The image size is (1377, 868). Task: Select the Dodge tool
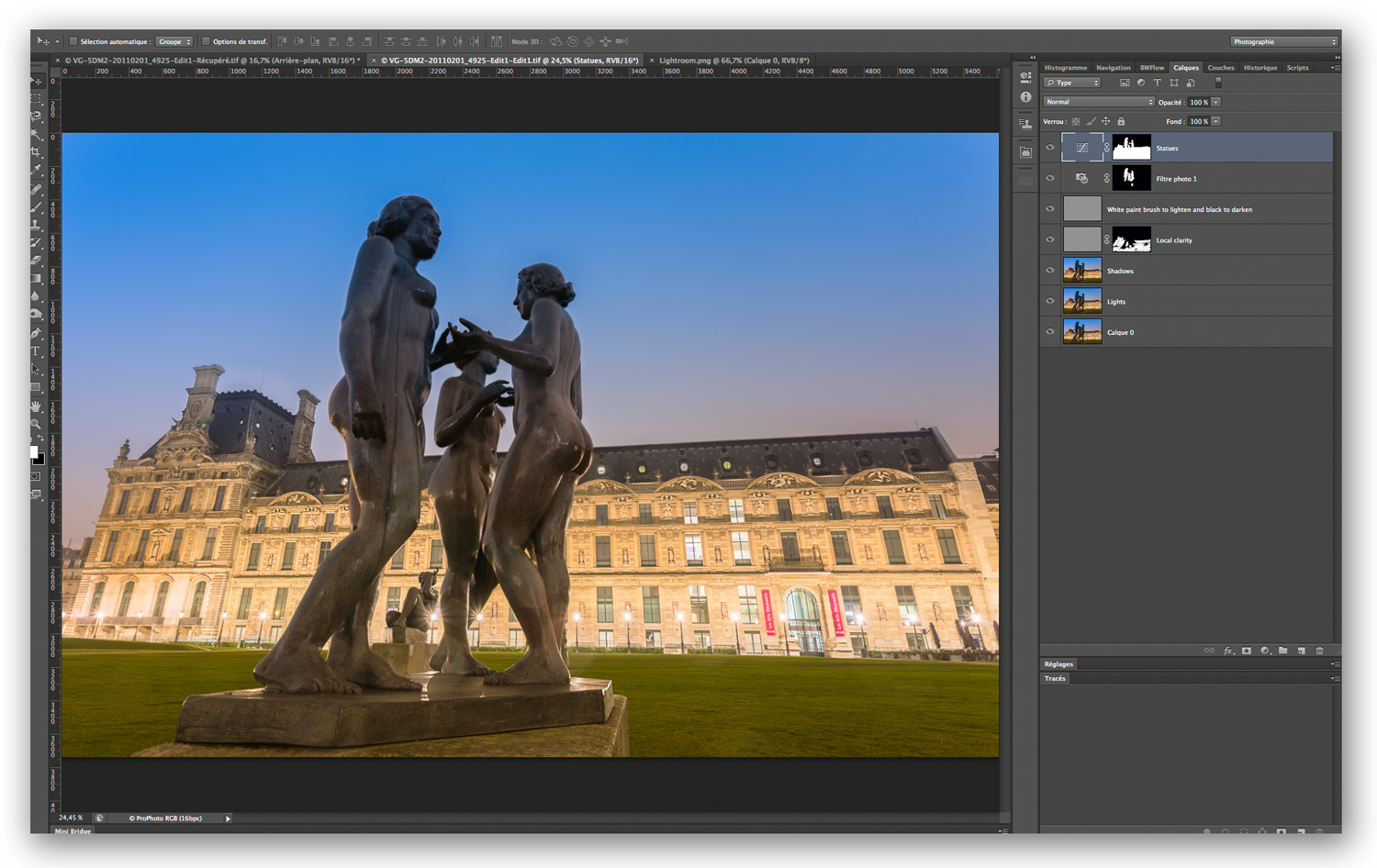(x=37, y=315)
